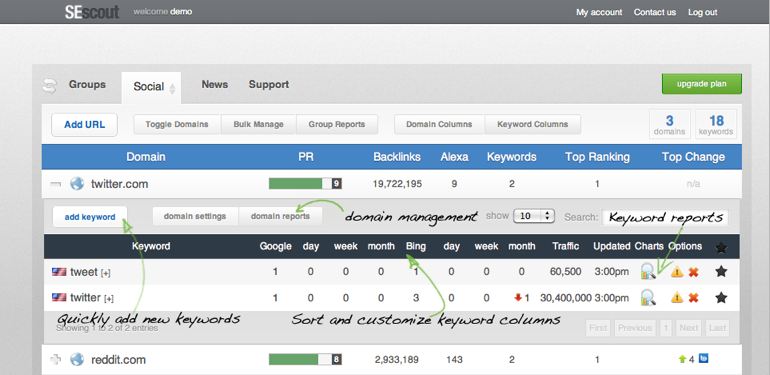Click the upgrade plan button
770x375 pixels.
(x=702, y=84)
